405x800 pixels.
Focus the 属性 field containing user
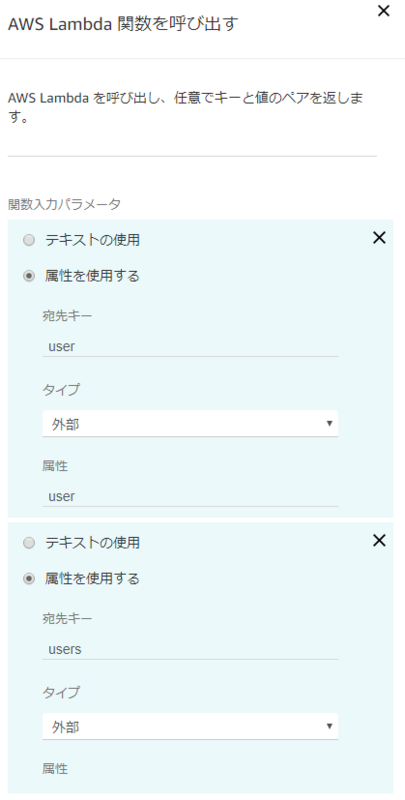point(190,496)
